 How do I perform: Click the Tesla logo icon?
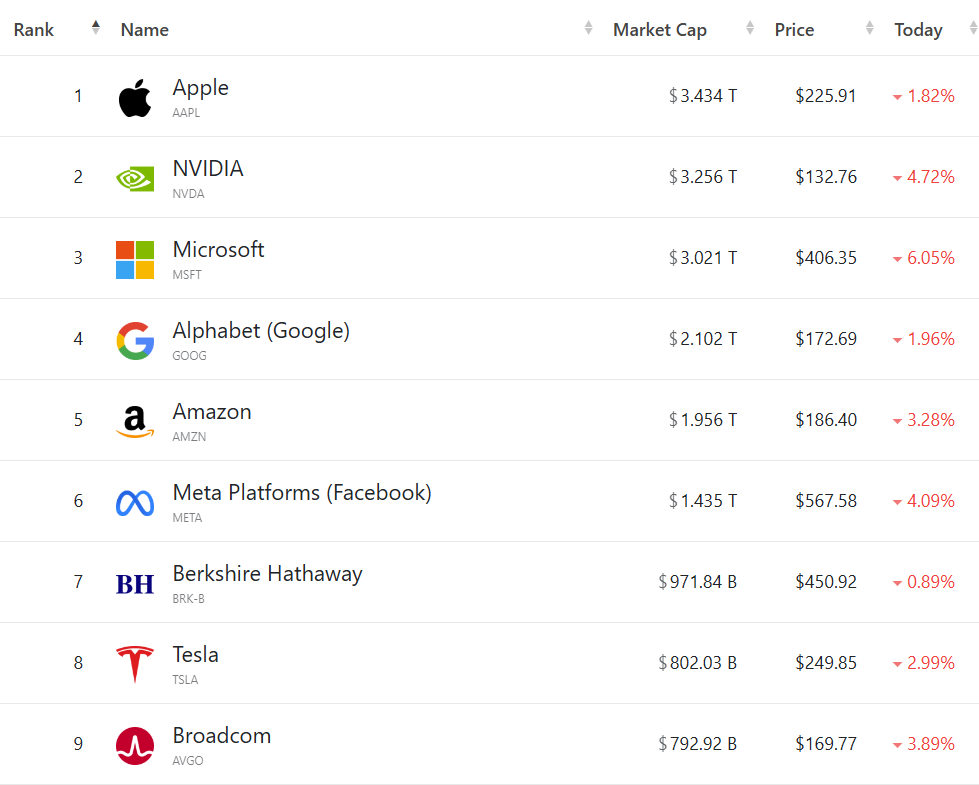click(x=135, y=665)
